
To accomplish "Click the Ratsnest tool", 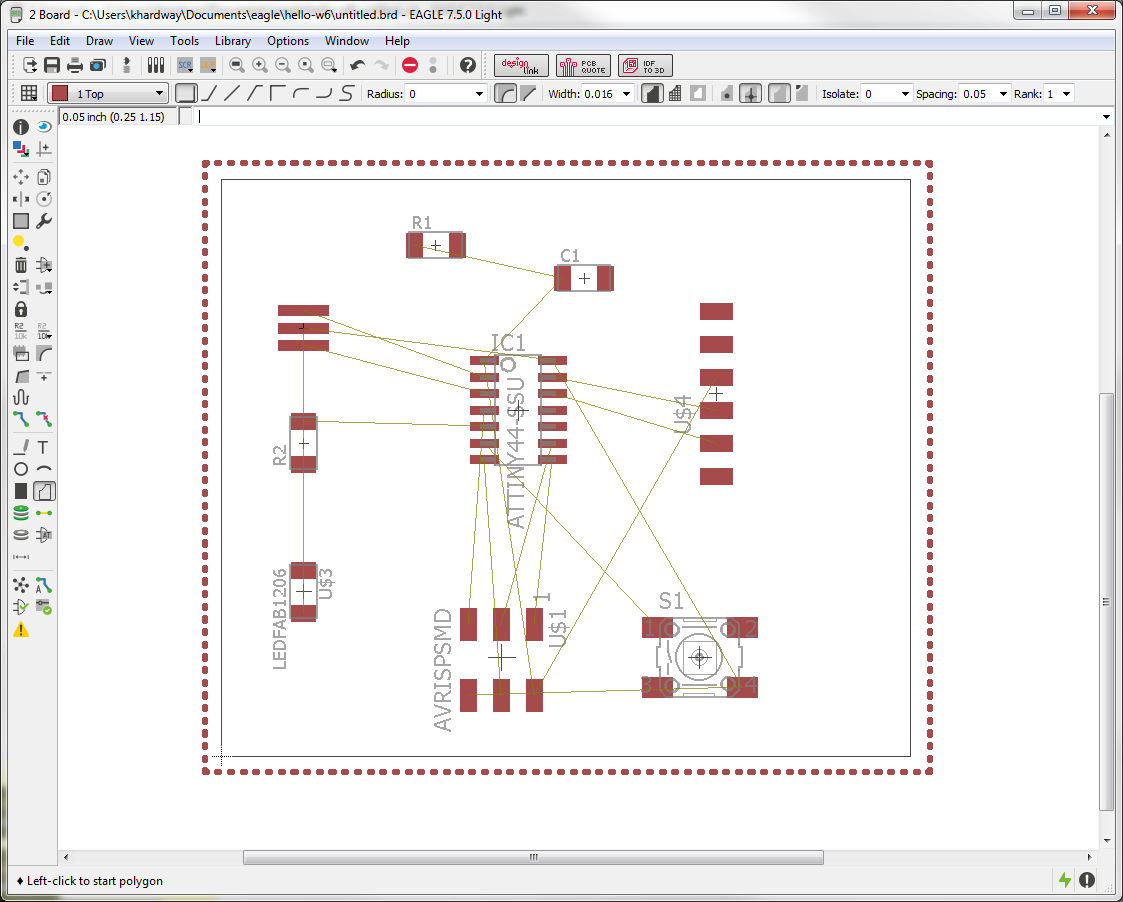I will point(21,585).
